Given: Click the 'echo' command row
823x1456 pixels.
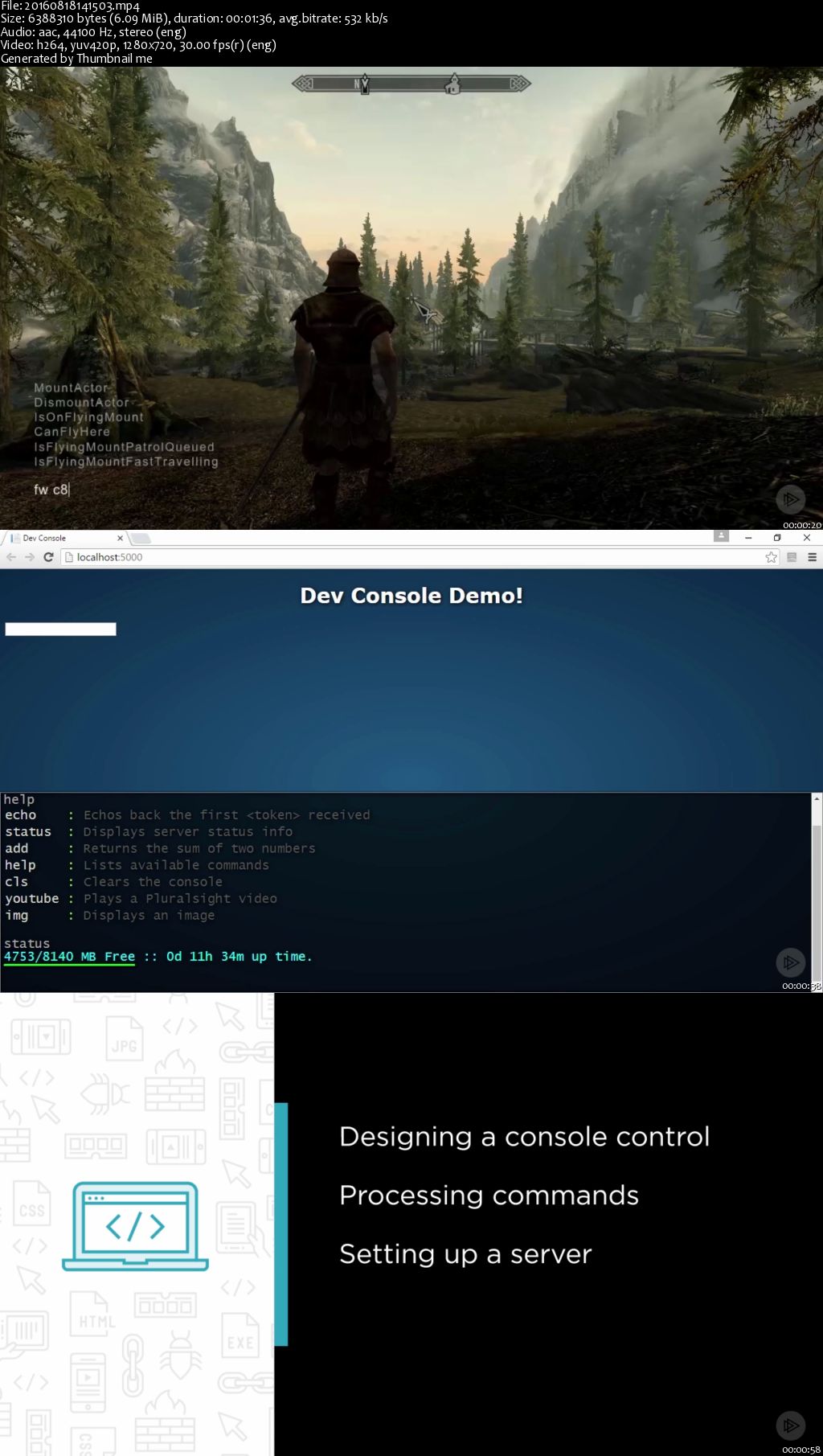Looking at the screenshot, I should point(187,814).
